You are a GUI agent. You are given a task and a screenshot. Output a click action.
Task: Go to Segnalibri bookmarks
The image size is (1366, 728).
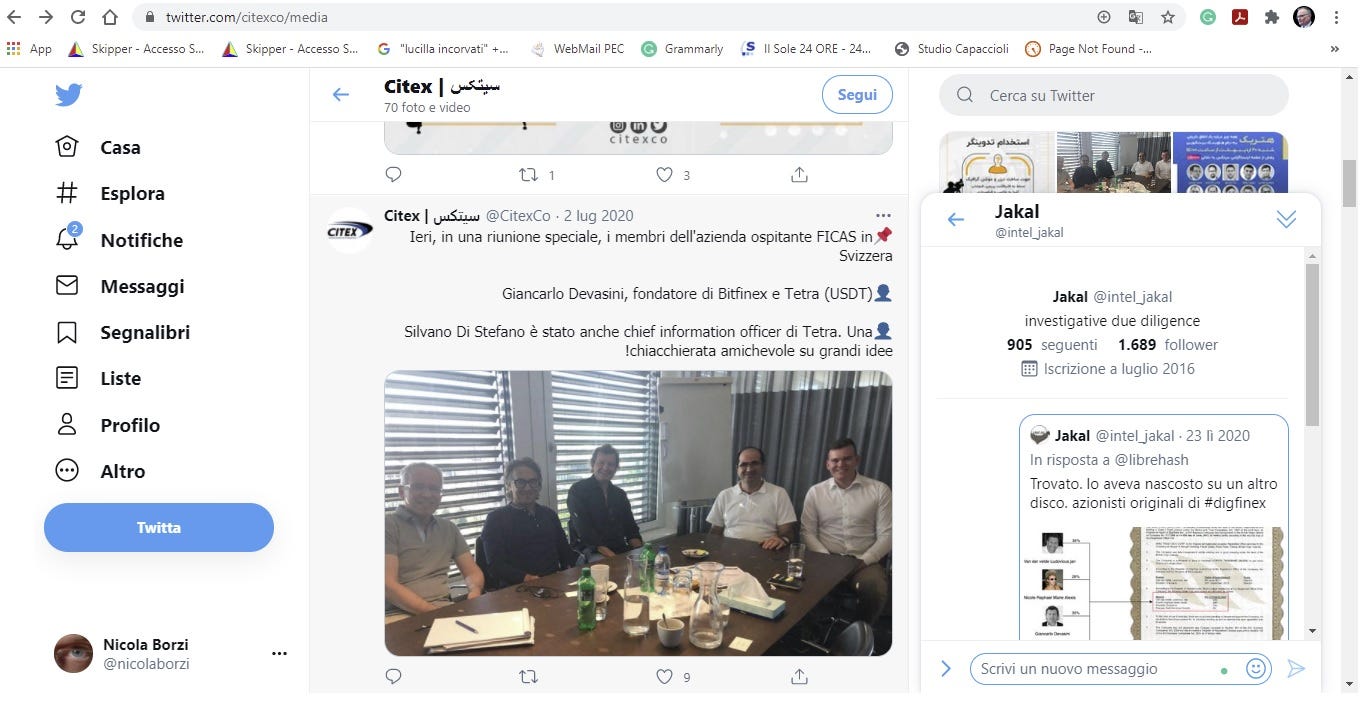(x=122, y=332)
